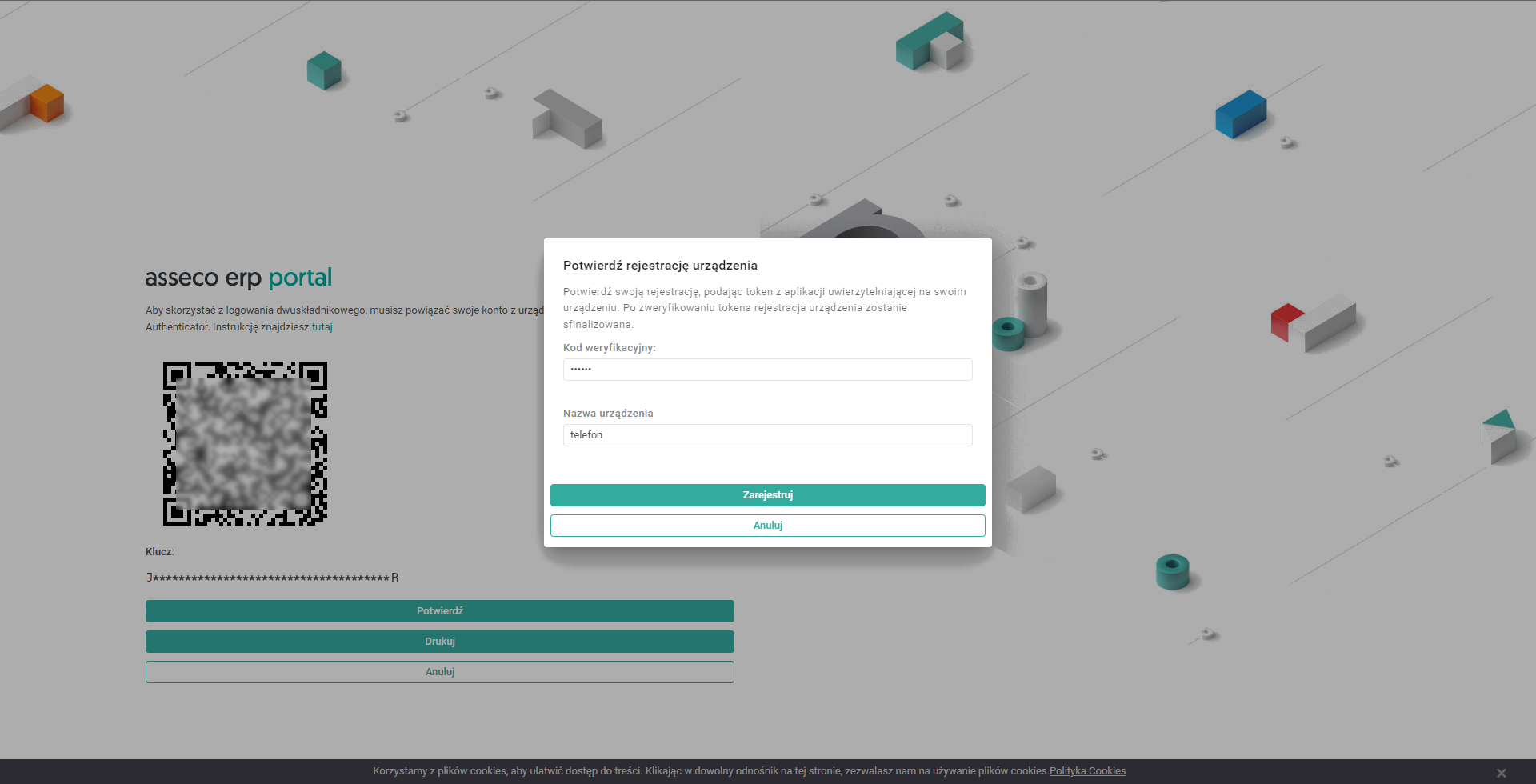Screen dimensions: 1536x784
Task: Open the Polityka Cookies link
Action: pos(1087,771)
